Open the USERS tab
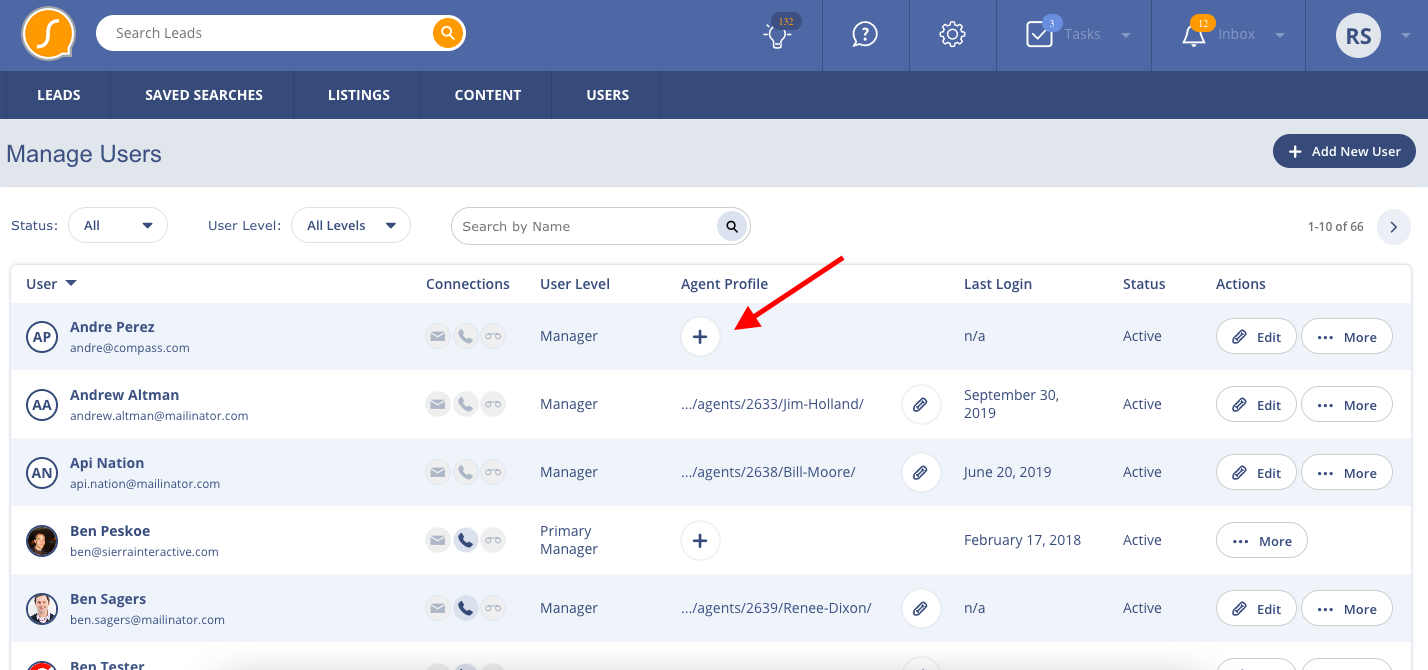 [608, 95]
